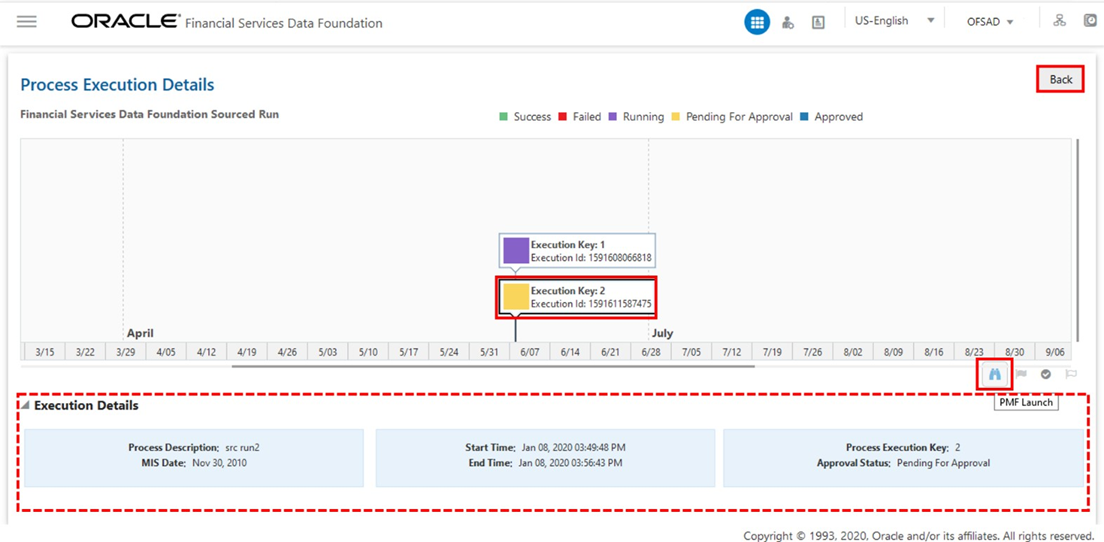Open the US-English language dropdown
Viewport: 1104px width, 542px height.
click(x=894, y=21)
